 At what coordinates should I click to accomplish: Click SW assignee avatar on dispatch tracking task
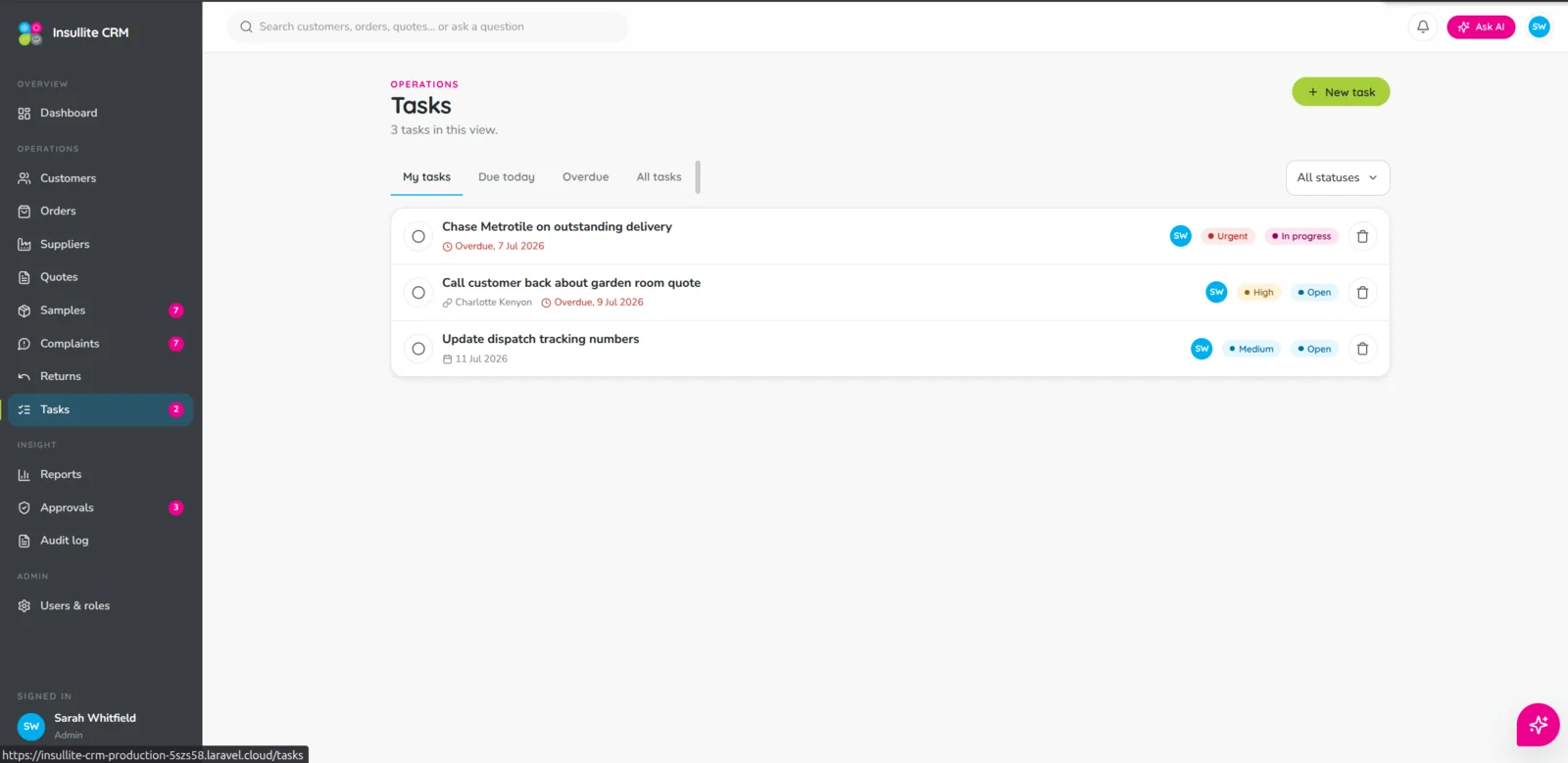(x=1201, y=349)
